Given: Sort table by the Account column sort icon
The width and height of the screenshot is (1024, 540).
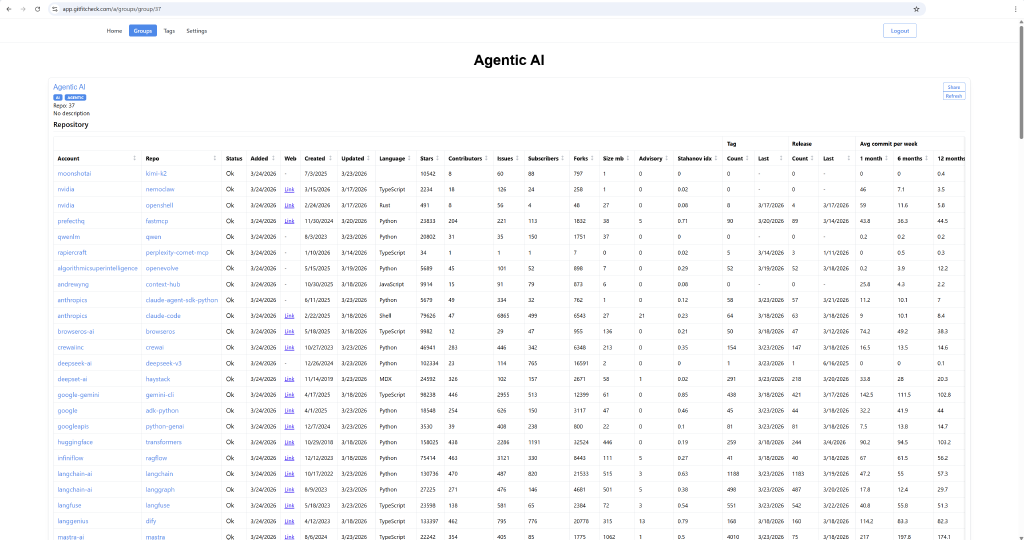Looking at the screenshot, I should coord(135,159).
